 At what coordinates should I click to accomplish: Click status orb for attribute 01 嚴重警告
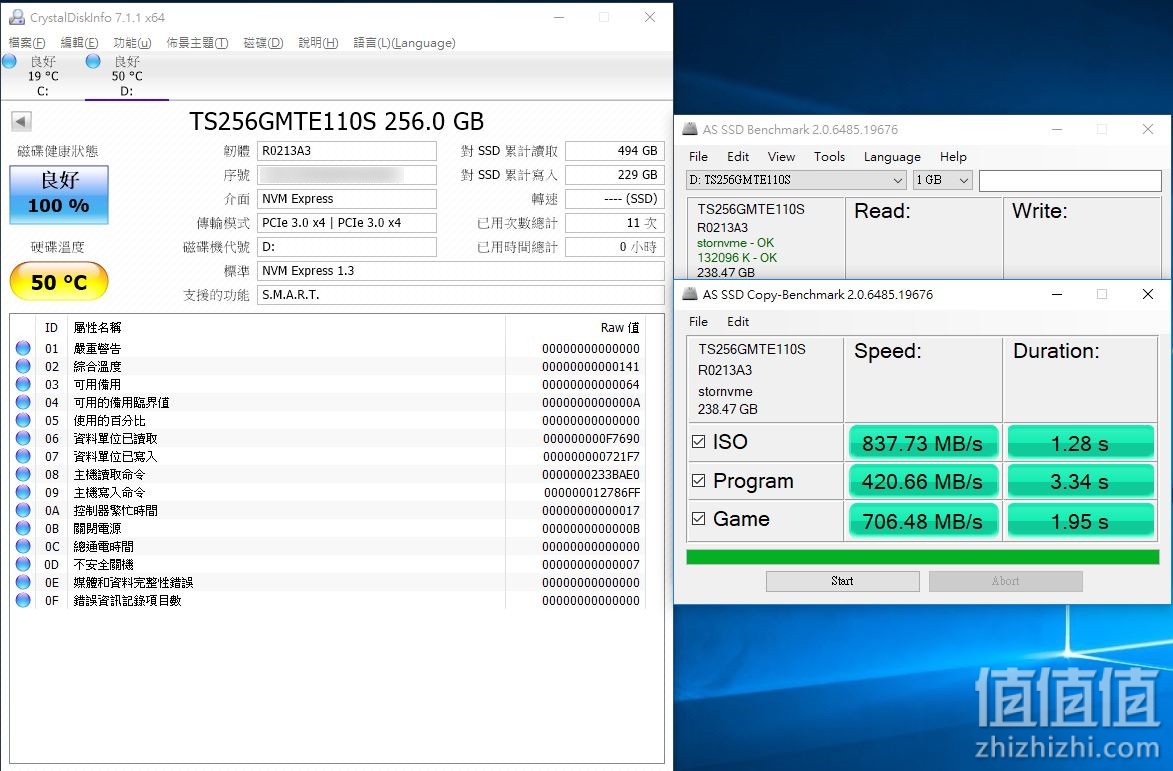point(23,348)
